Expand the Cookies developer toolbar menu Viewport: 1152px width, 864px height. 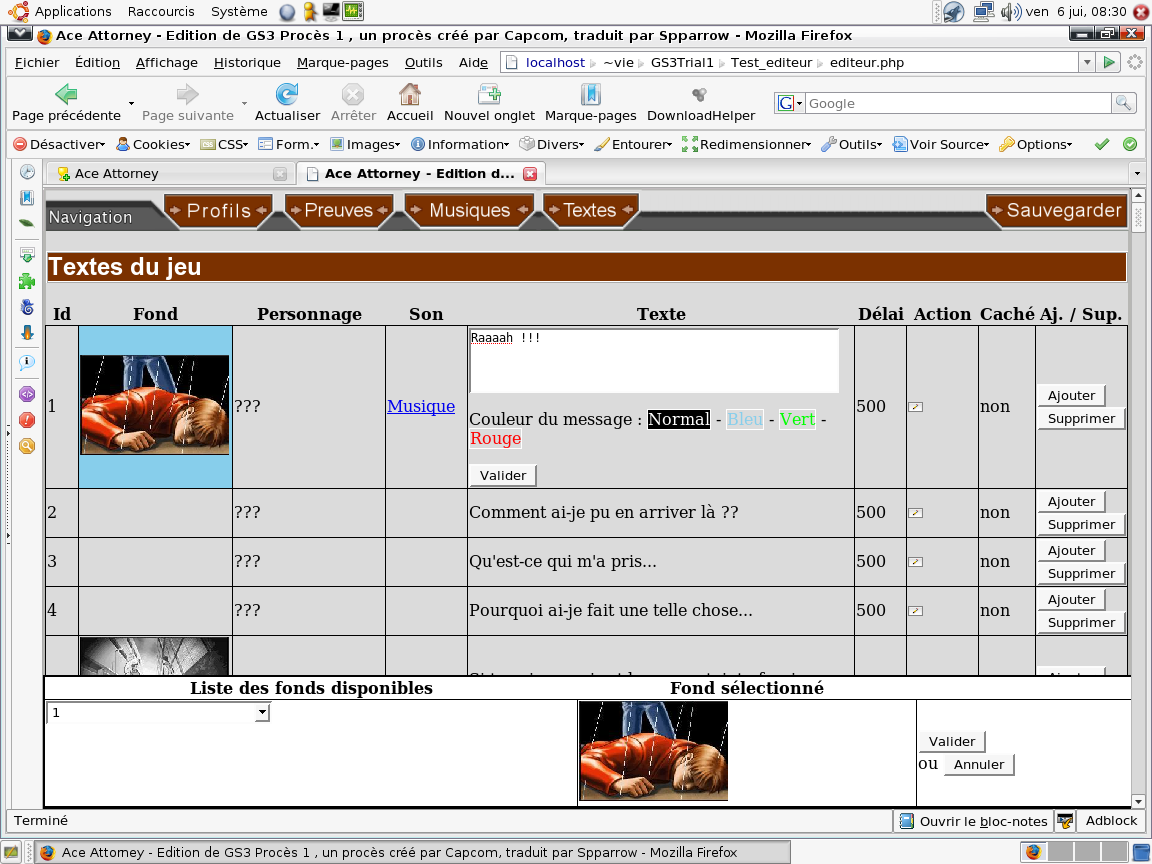(154, 144)
